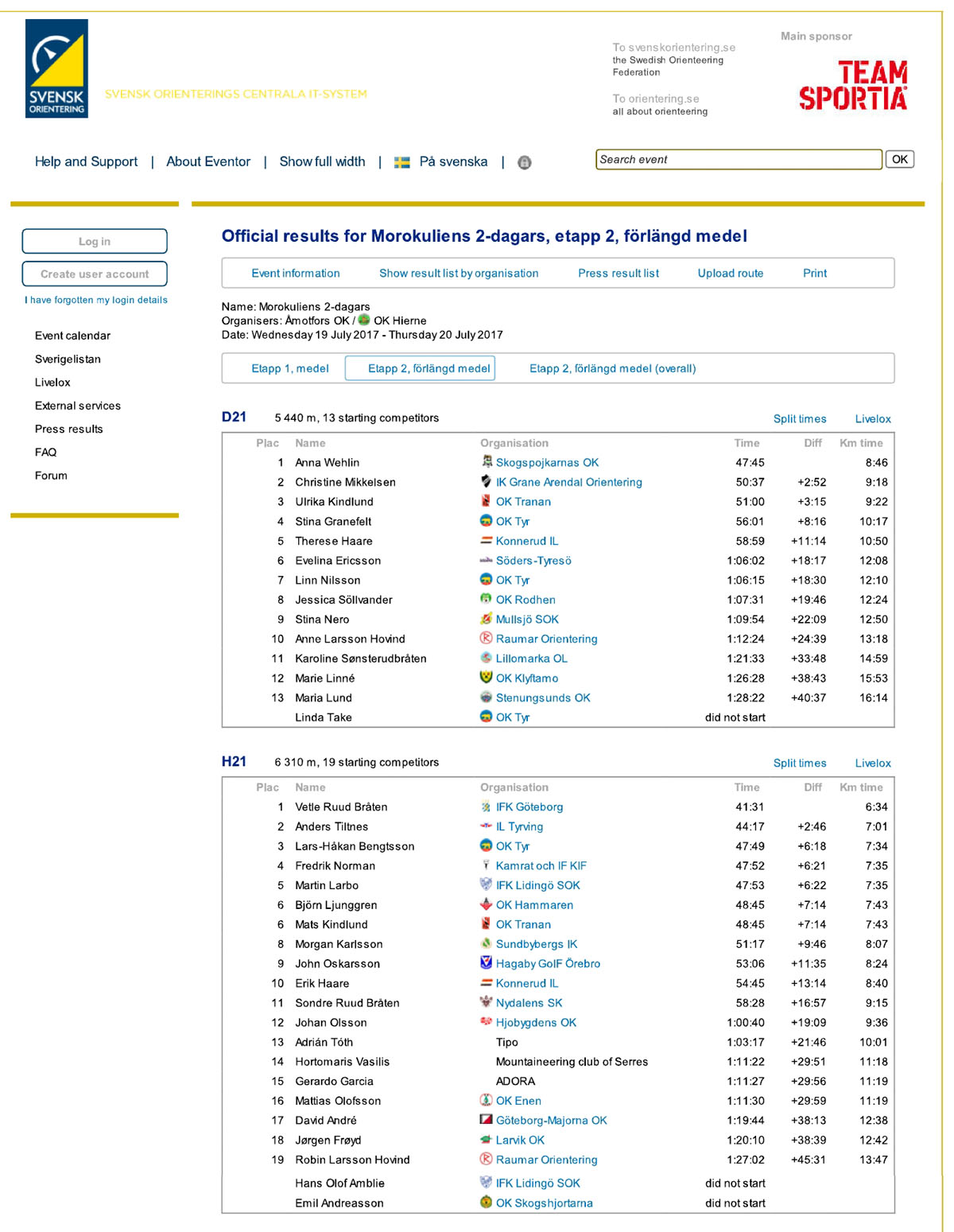This screenshot has height=1232, width=954.
Task: Follow the To orientering.se link
Action: 656,99
